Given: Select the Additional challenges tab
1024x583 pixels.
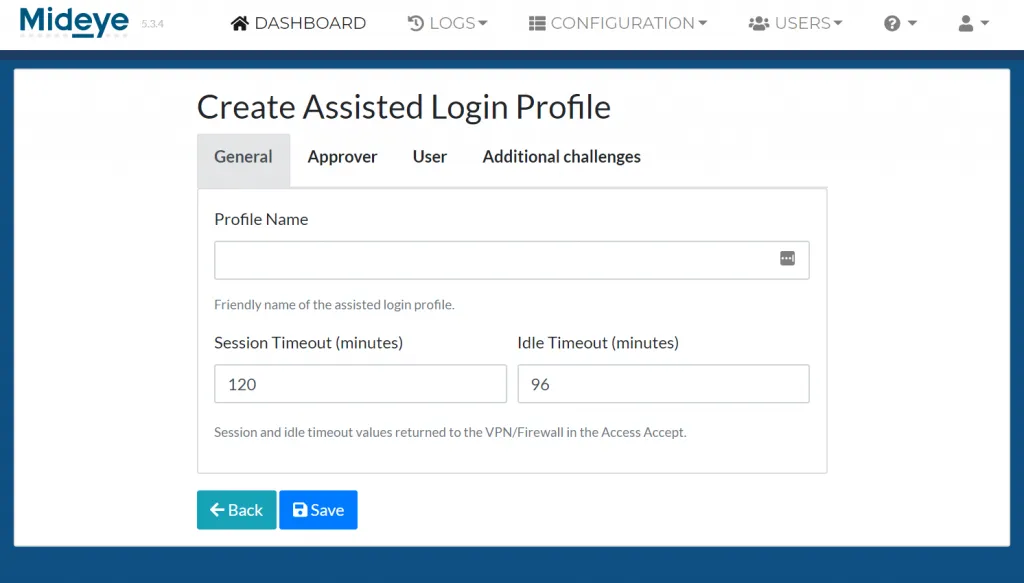Looking at the screenshot, I should pos(561,157).
